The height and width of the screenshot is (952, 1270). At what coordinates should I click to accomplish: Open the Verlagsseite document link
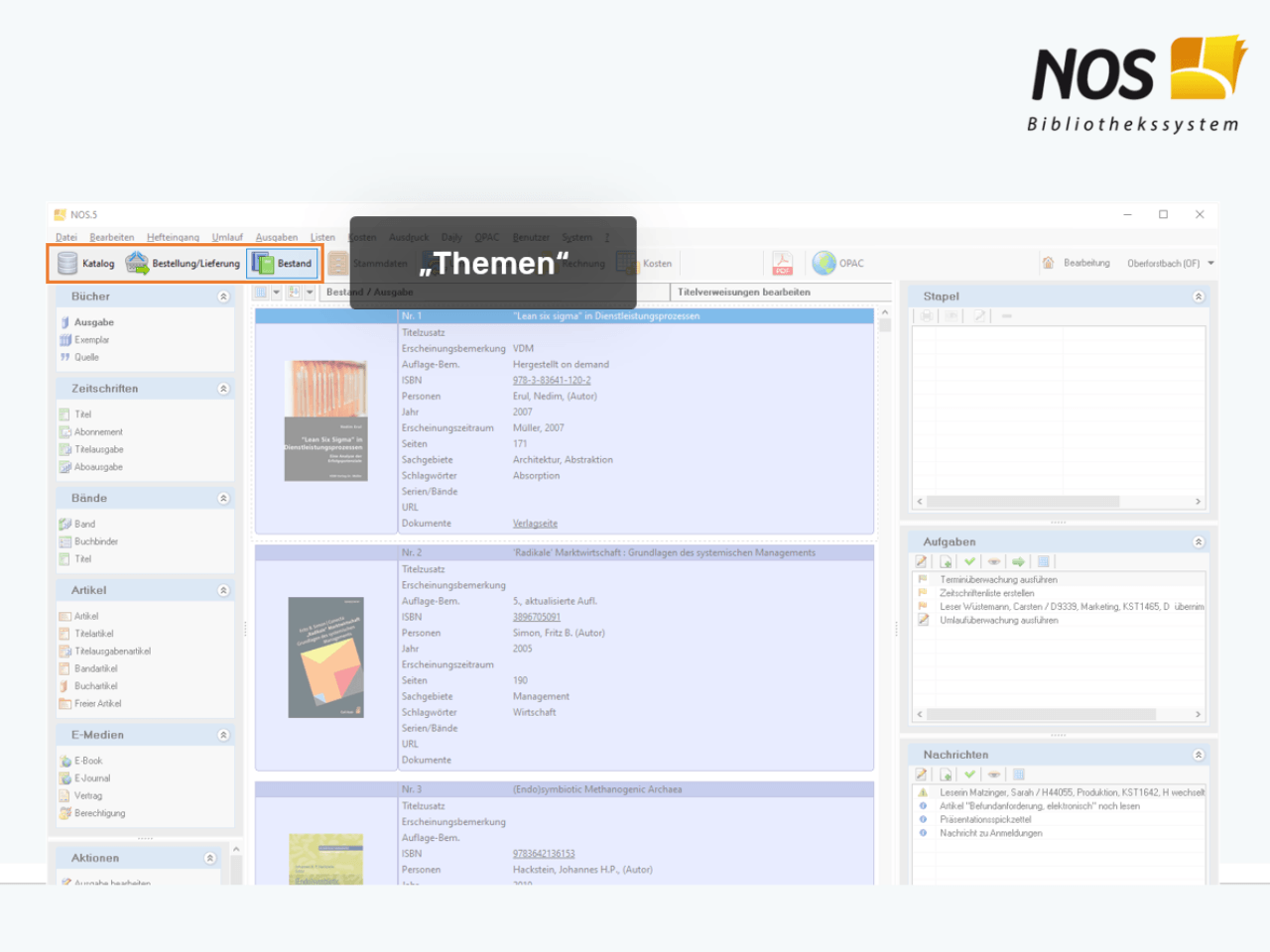[x=535, y=524]
